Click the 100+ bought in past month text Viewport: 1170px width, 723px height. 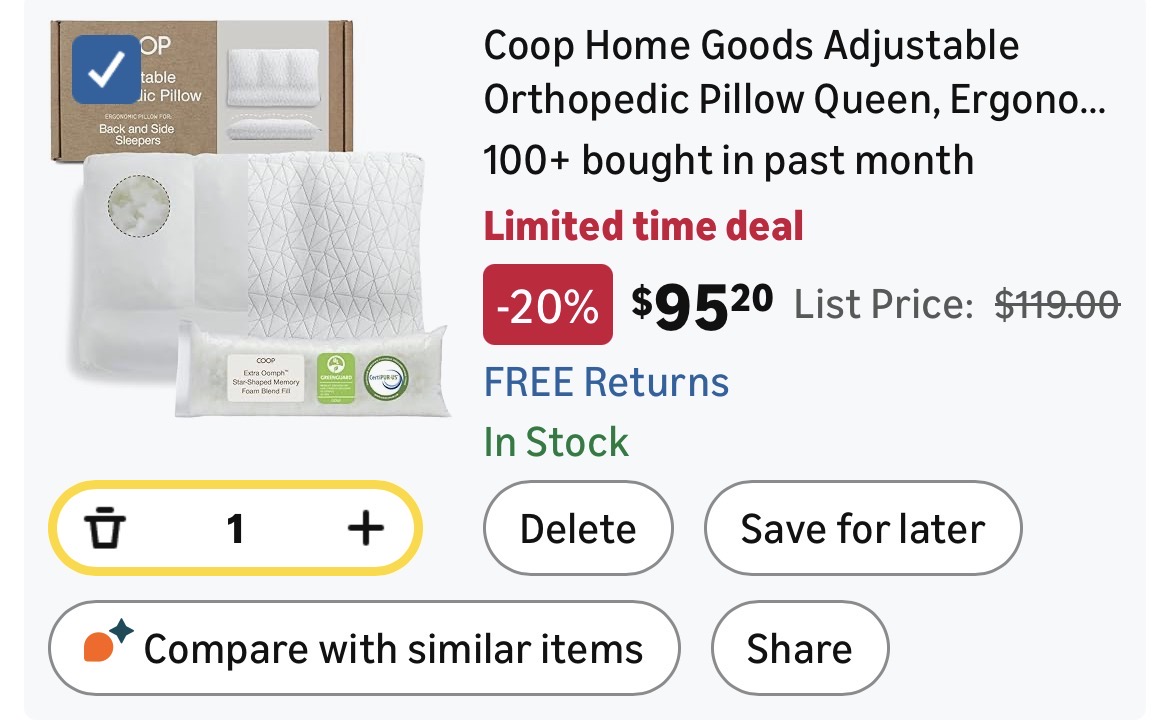click(x=728, y=160)
